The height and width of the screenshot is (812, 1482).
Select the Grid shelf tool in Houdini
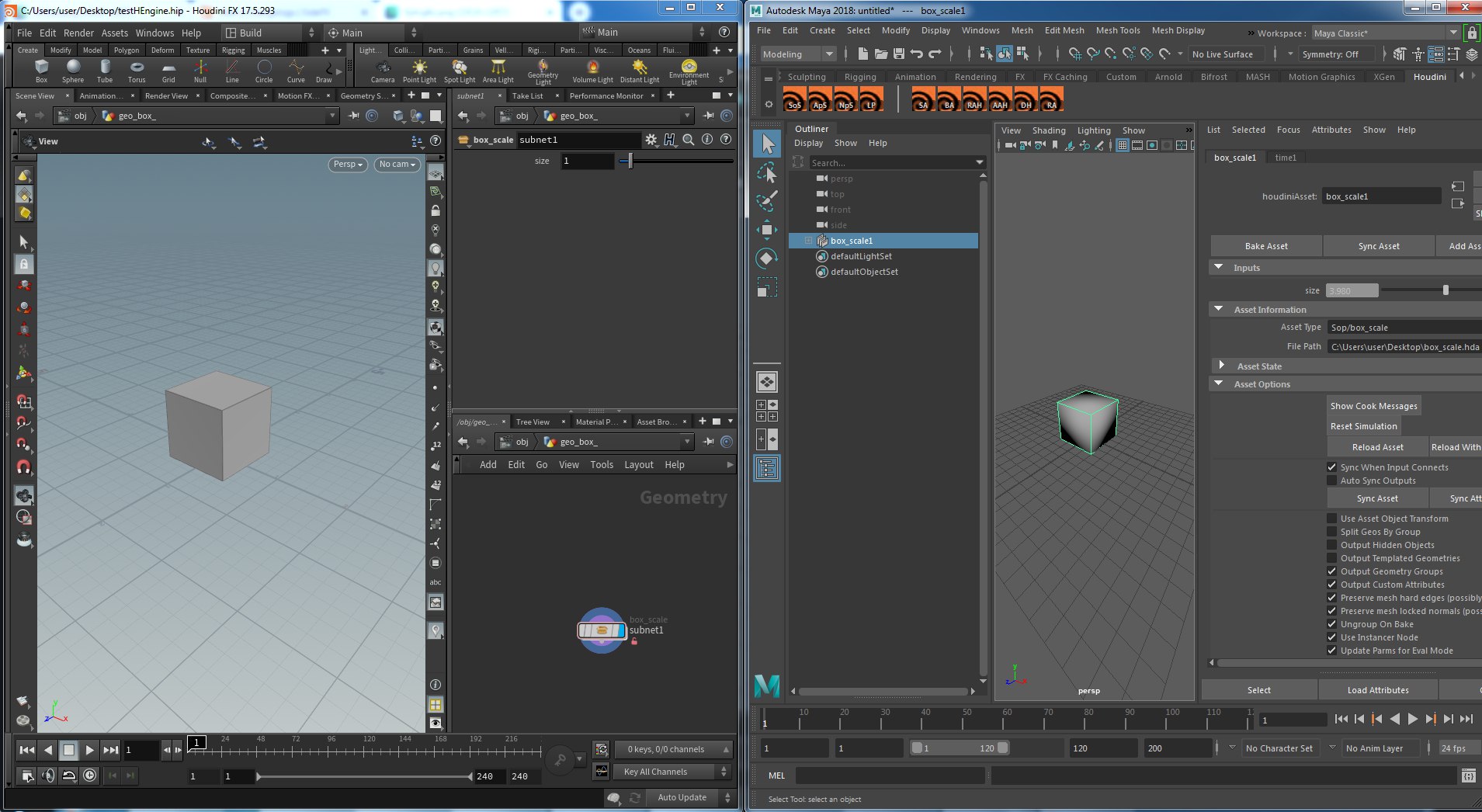168,71
